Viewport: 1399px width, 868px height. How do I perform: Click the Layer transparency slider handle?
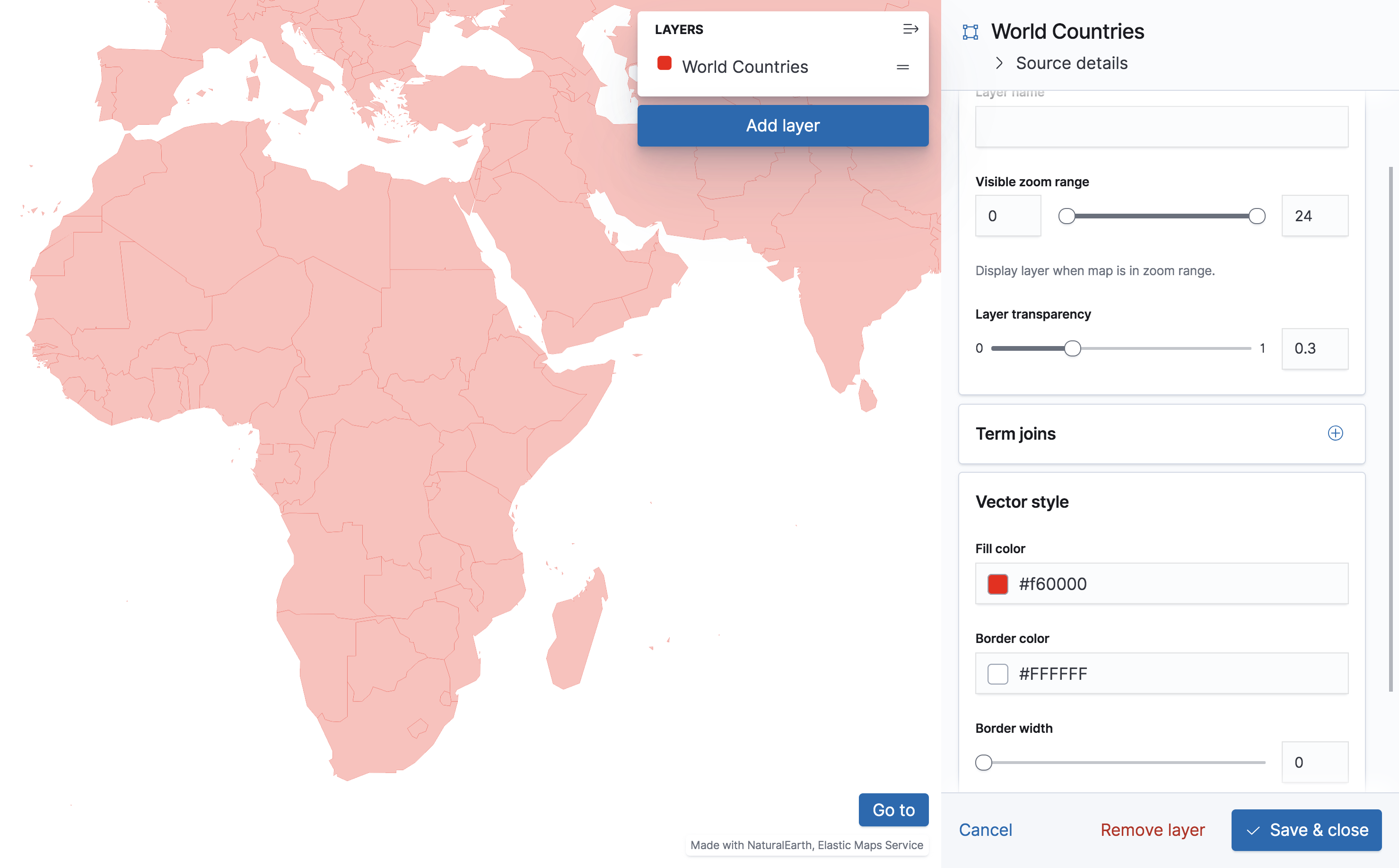point(1072,348)
